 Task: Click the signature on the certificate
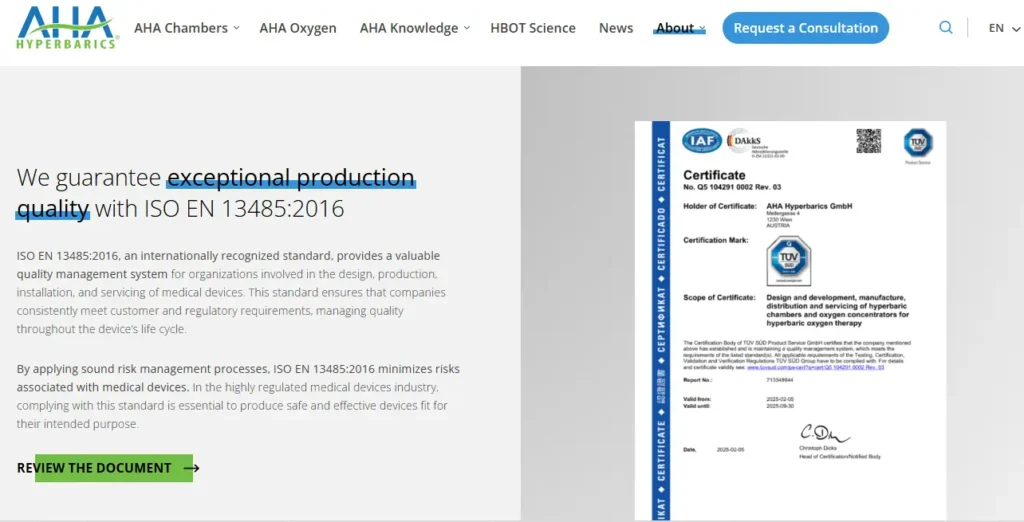(x=823, y=433)
